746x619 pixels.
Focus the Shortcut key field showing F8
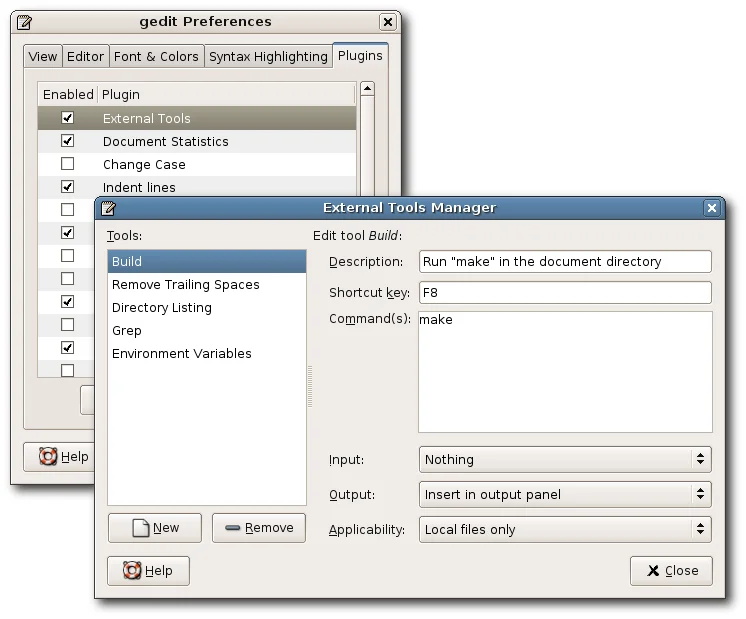pos(565,293)
